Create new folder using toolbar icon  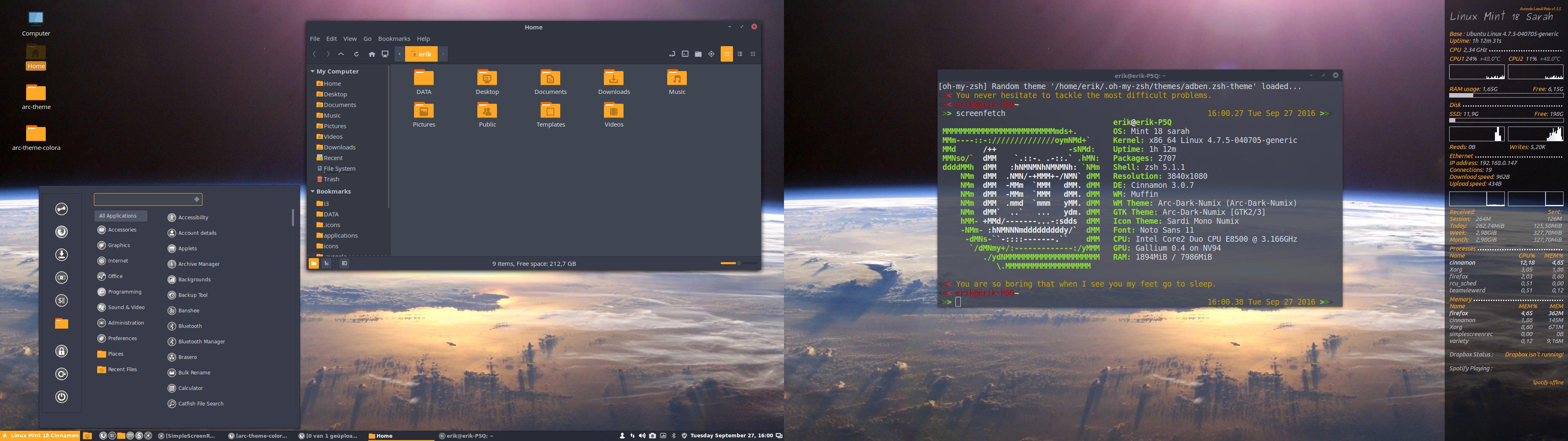click(x=698, y=54)
